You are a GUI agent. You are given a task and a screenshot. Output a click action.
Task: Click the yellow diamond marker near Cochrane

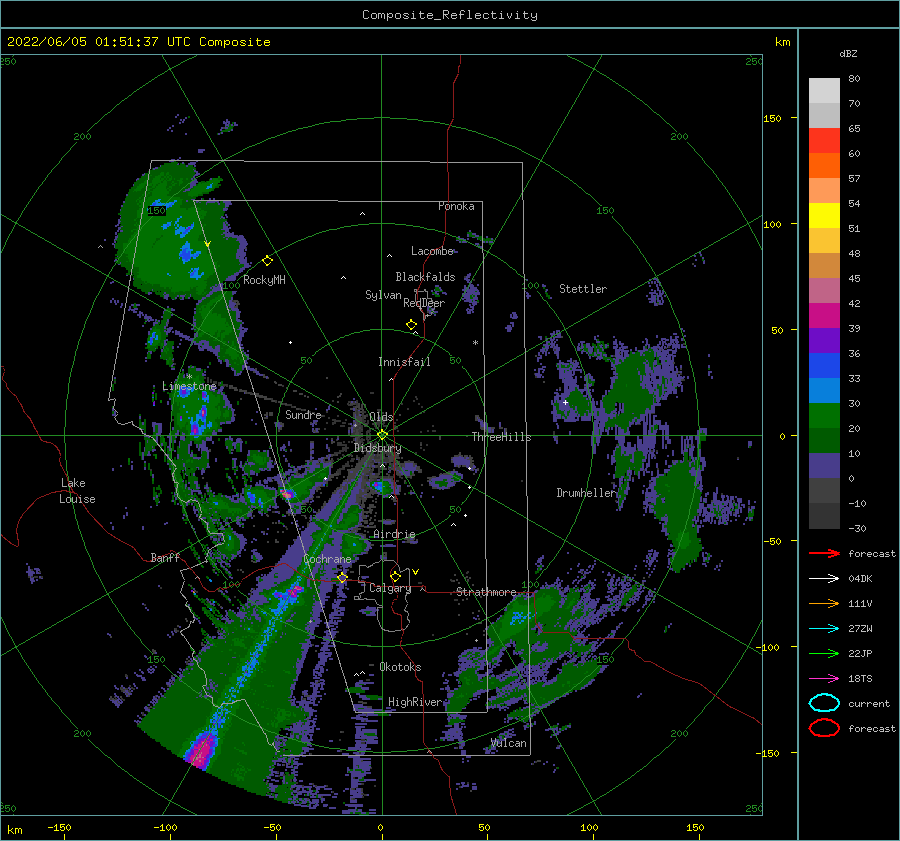(342, 577)
